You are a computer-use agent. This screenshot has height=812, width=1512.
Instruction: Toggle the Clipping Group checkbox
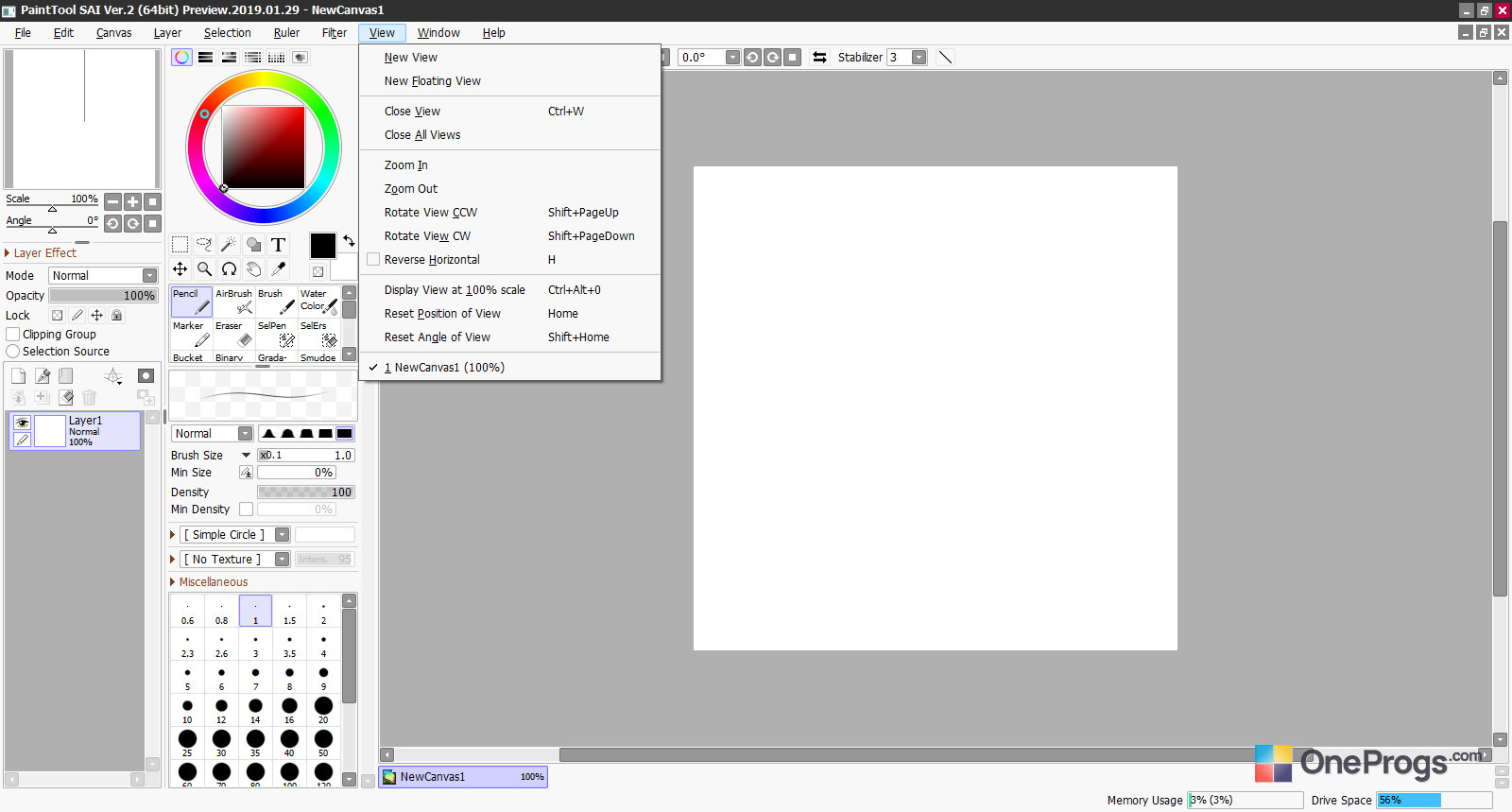tap(13, 335)
